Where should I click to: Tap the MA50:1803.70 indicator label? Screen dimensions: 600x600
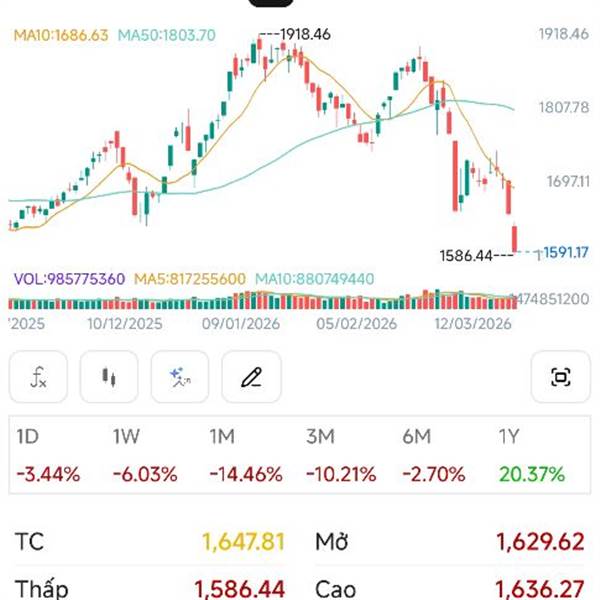tap(166, 35)
